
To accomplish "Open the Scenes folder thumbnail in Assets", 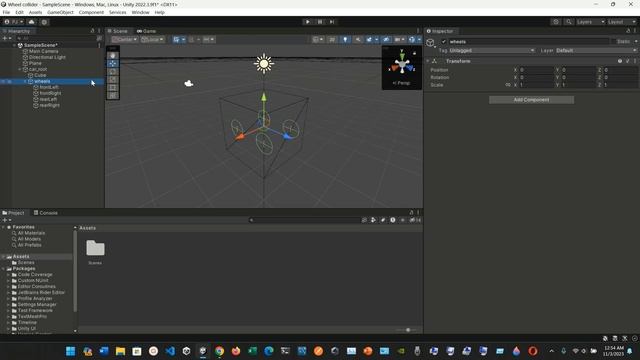I will coord(95,249).
